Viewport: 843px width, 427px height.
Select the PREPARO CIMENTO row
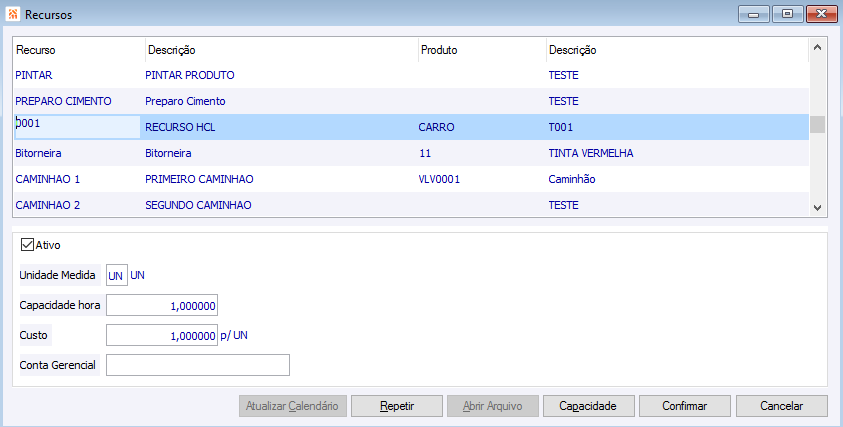coord(411,101)
